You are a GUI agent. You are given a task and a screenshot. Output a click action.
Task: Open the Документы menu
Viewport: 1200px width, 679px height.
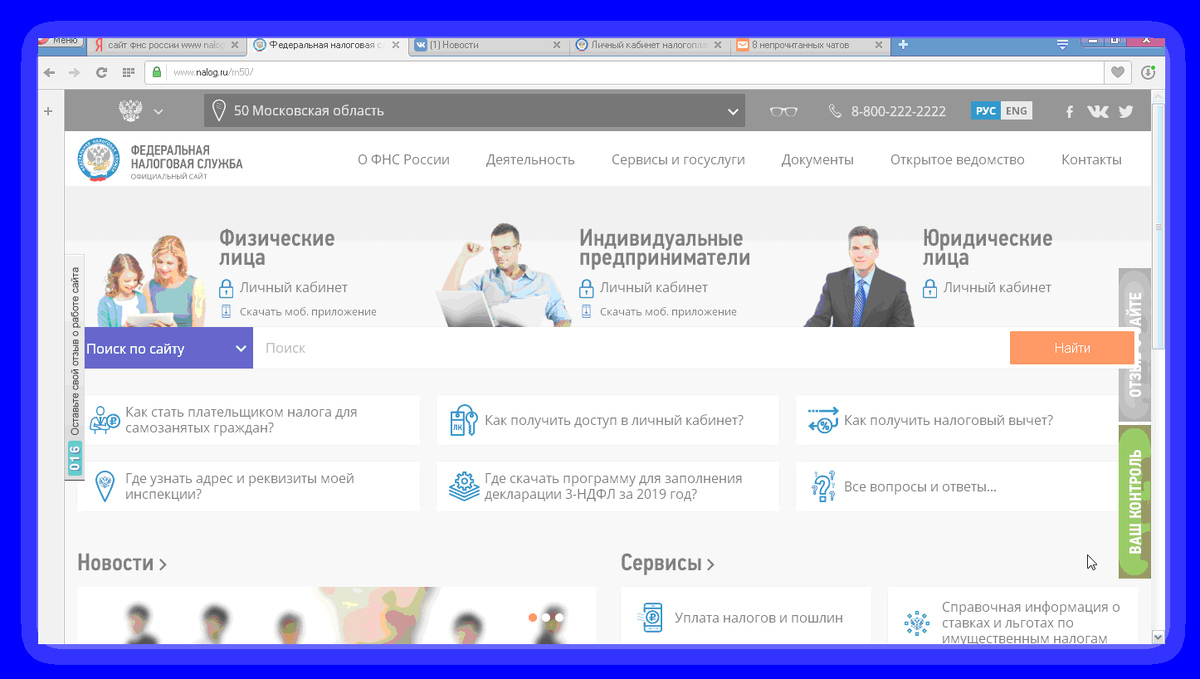click(x=817, y=160)
